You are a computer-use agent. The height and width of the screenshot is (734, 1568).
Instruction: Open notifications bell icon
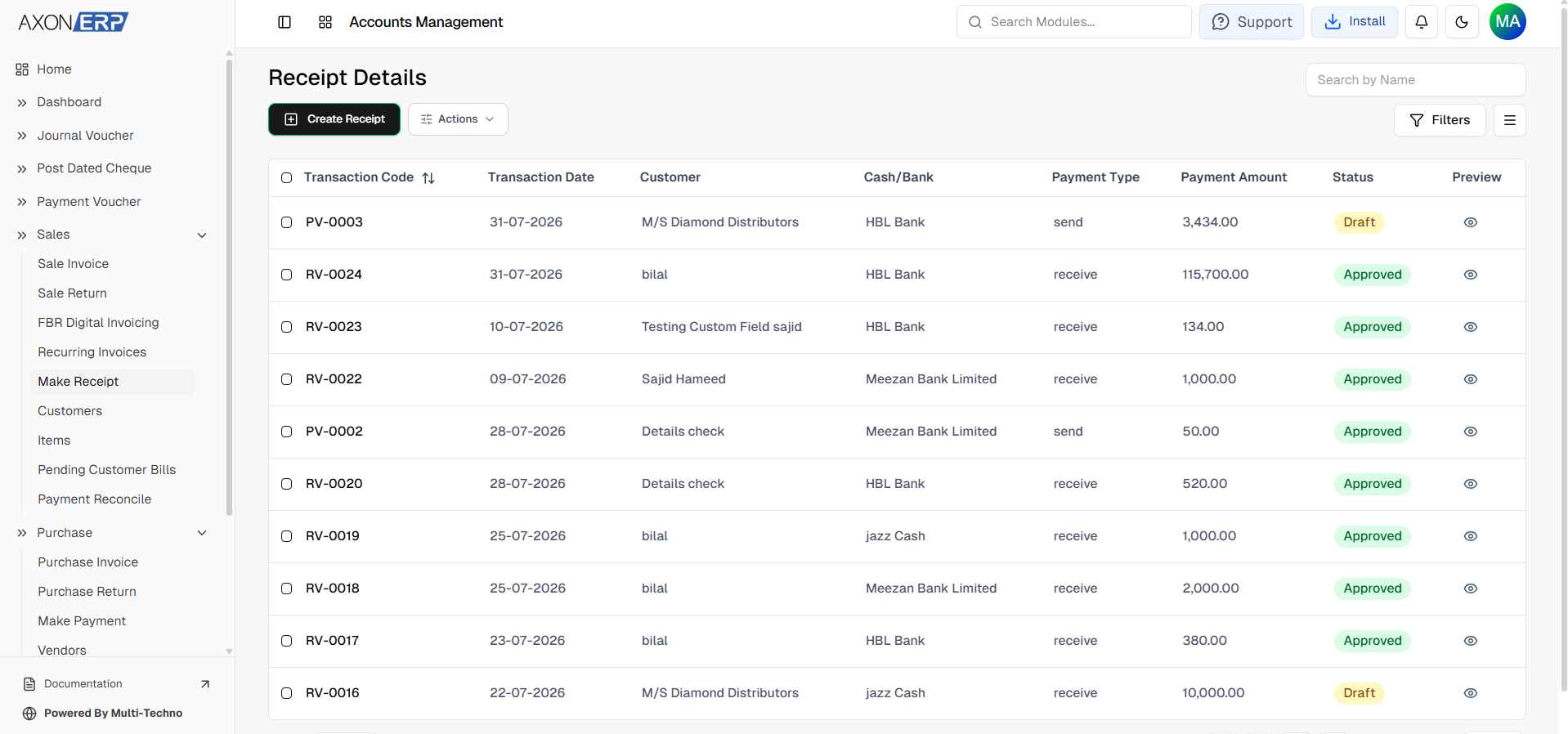[x=1422, y=22]
